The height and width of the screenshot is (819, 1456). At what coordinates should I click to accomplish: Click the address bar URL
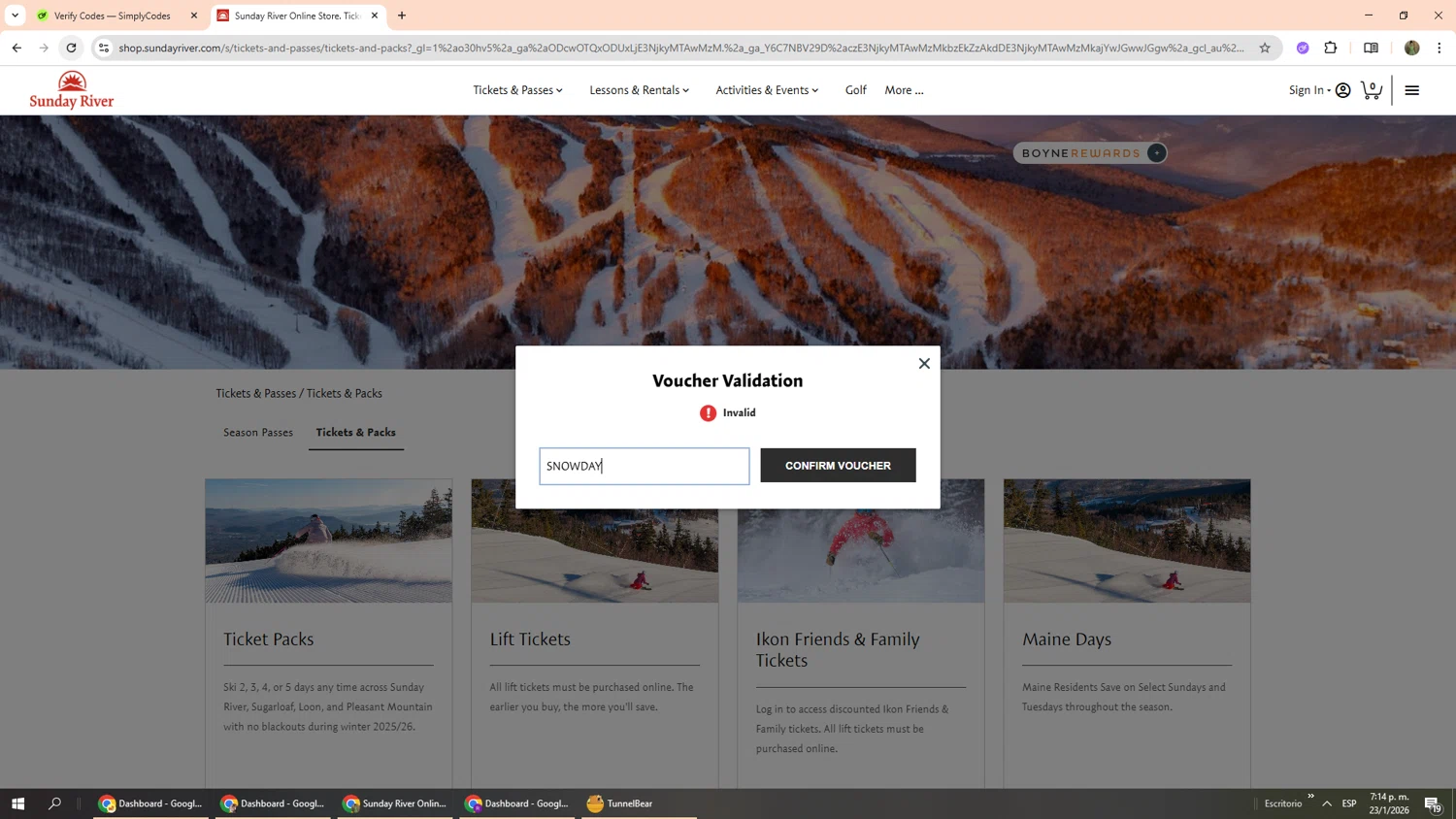click(x=681, y=48)
